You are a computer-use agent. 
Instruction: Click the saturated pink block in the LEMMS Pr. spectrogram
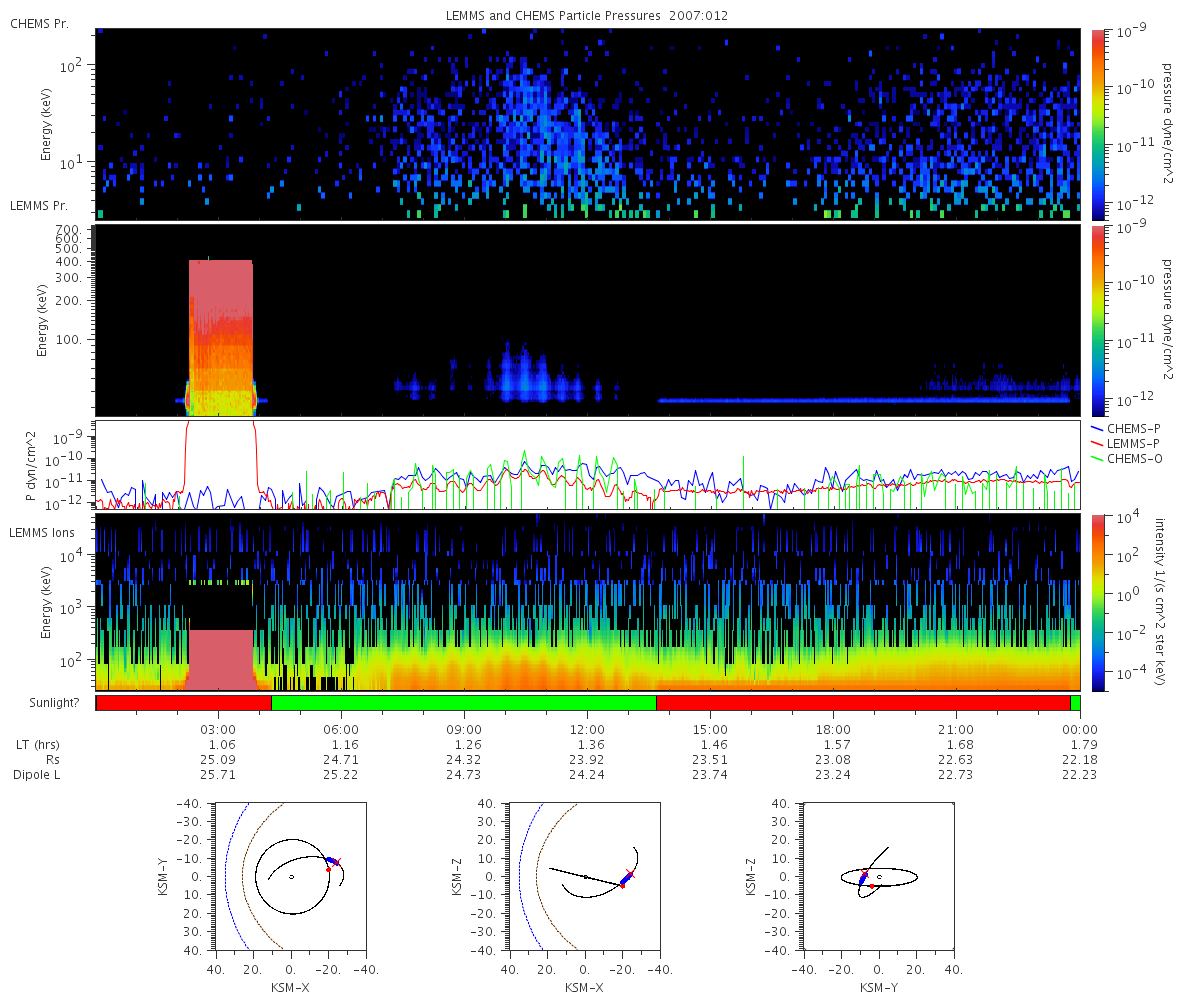click(x=221, y=337)
